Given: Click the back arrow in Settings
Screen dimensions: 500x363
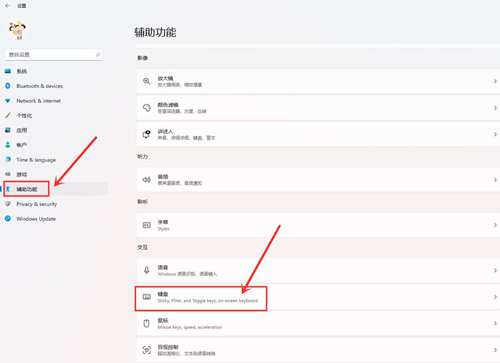Looking at the screenshot, I should click(7, 6).
